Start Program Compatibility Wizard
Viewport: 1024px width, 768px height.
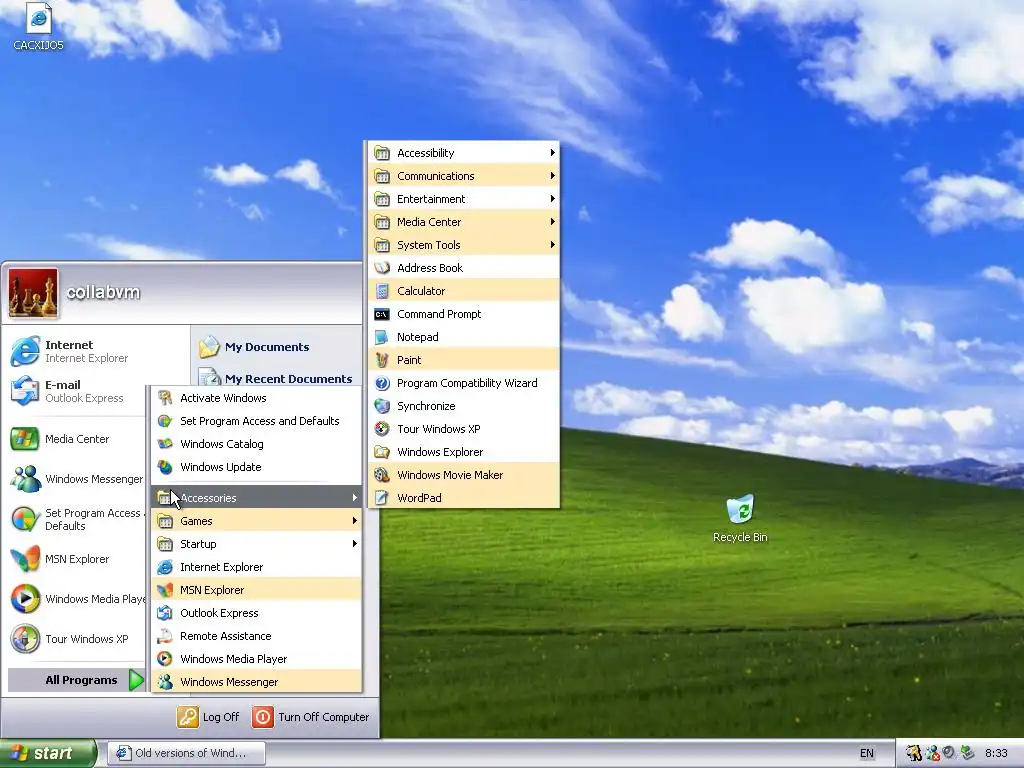[x=464, y=383]
